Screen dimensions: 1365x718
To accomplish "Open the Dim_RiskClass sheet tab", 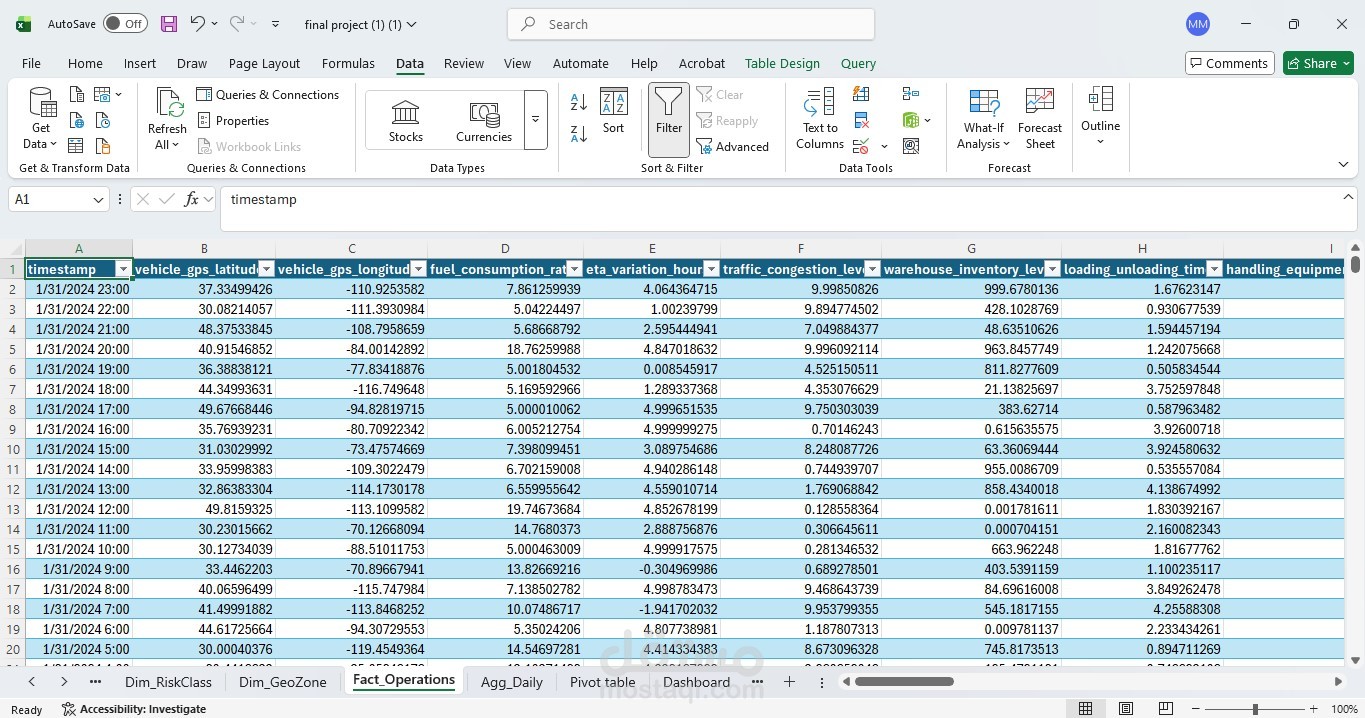I will tap(168, 682).
